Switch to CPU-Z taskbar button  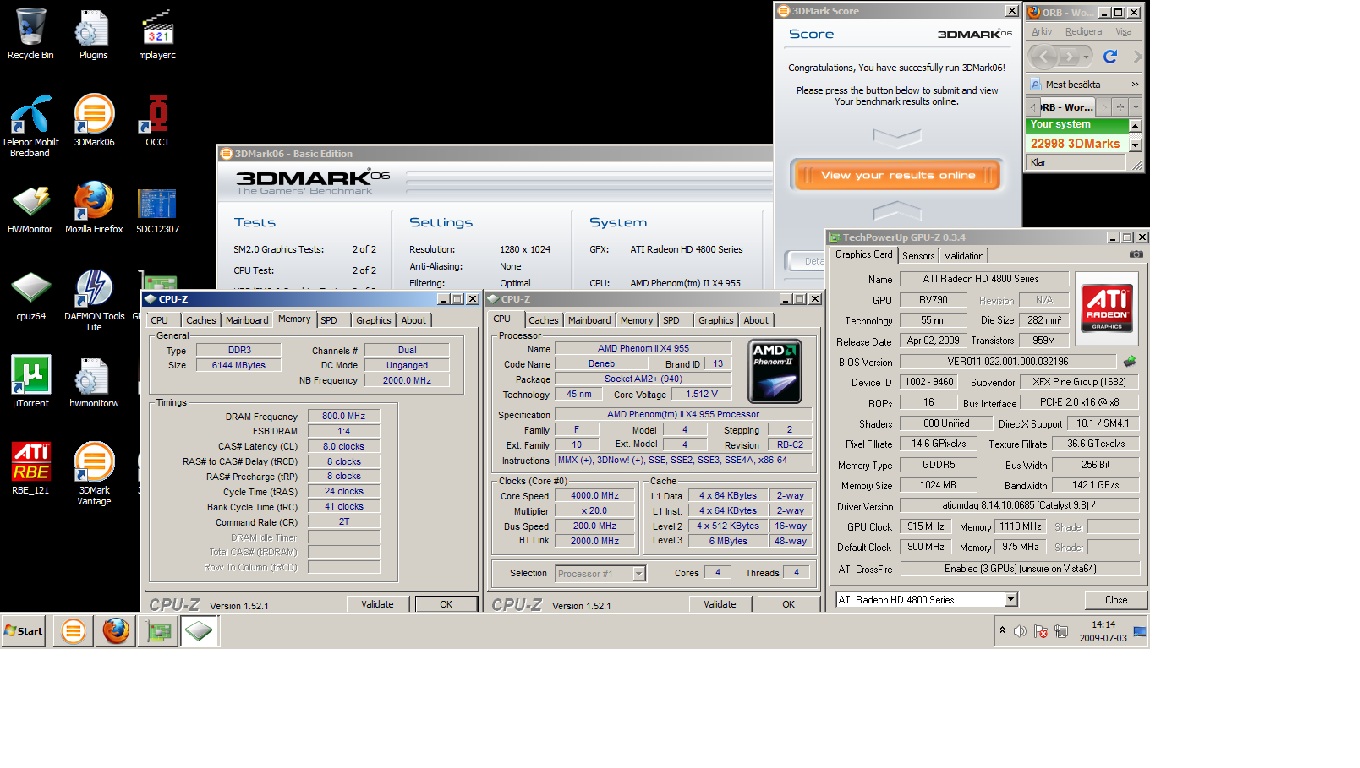click(200, 631)
